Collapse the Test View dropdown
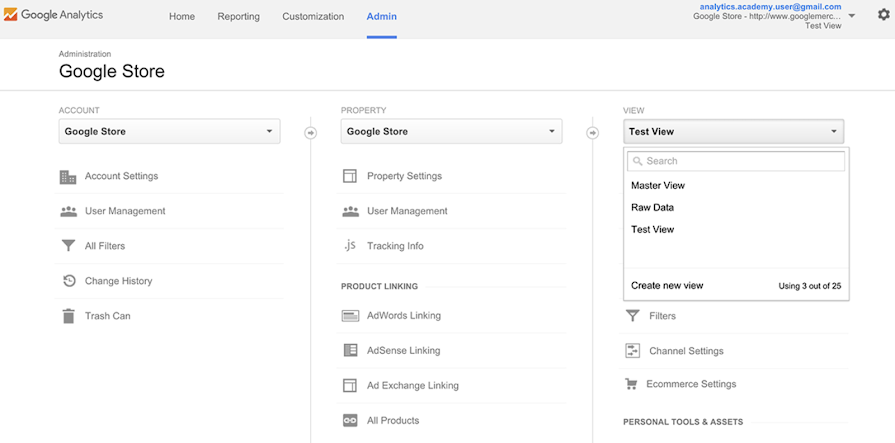 point(734,131)
